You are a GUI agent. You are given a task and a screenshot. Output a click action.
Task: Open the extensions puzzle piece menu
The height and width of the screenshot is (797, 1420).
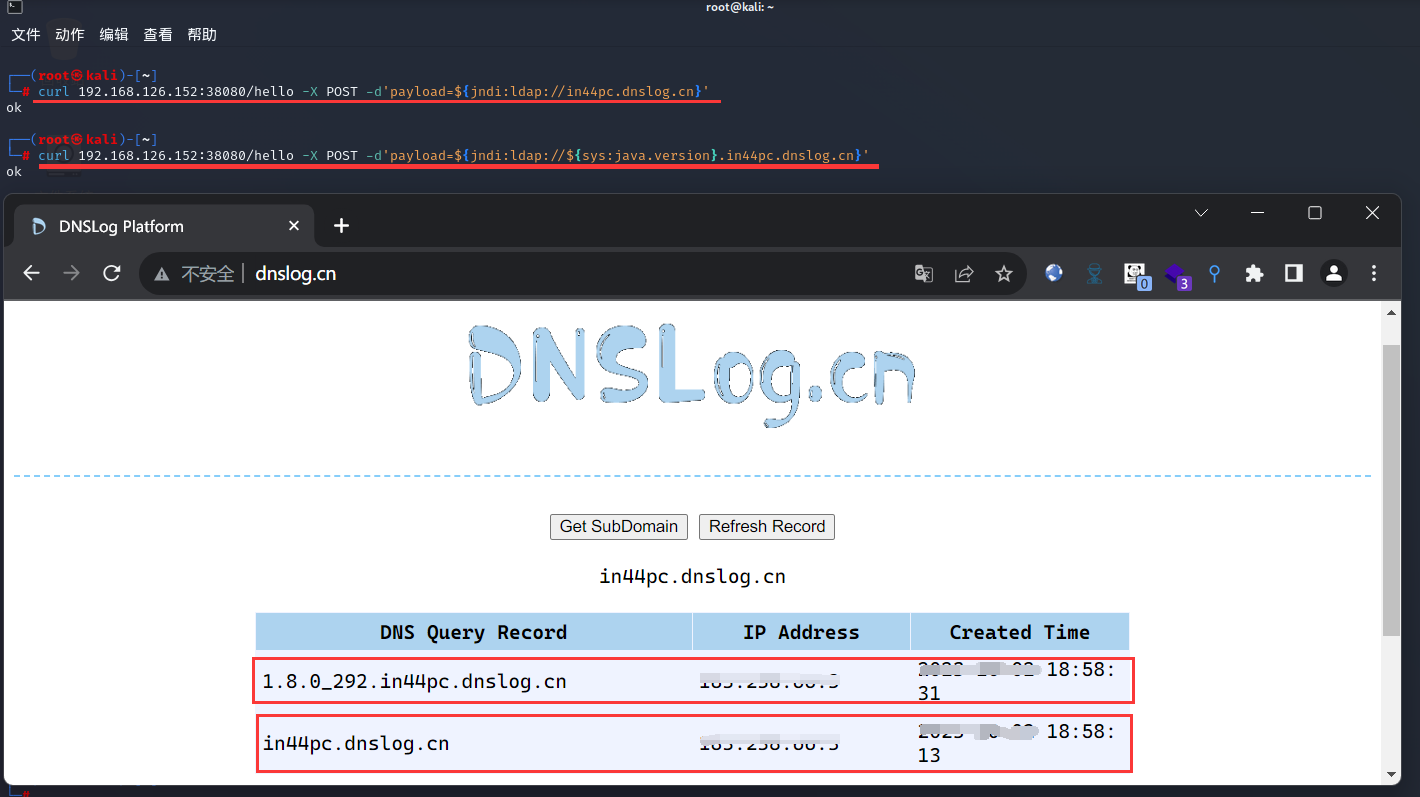(1254, 273)
